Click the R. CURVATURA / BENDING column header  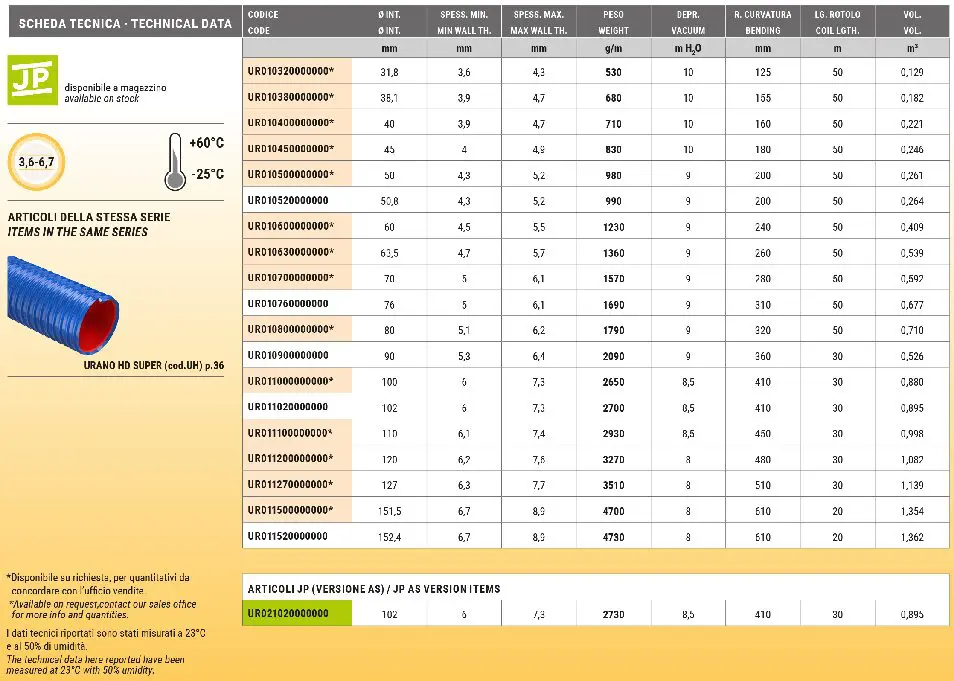(763, 22)
